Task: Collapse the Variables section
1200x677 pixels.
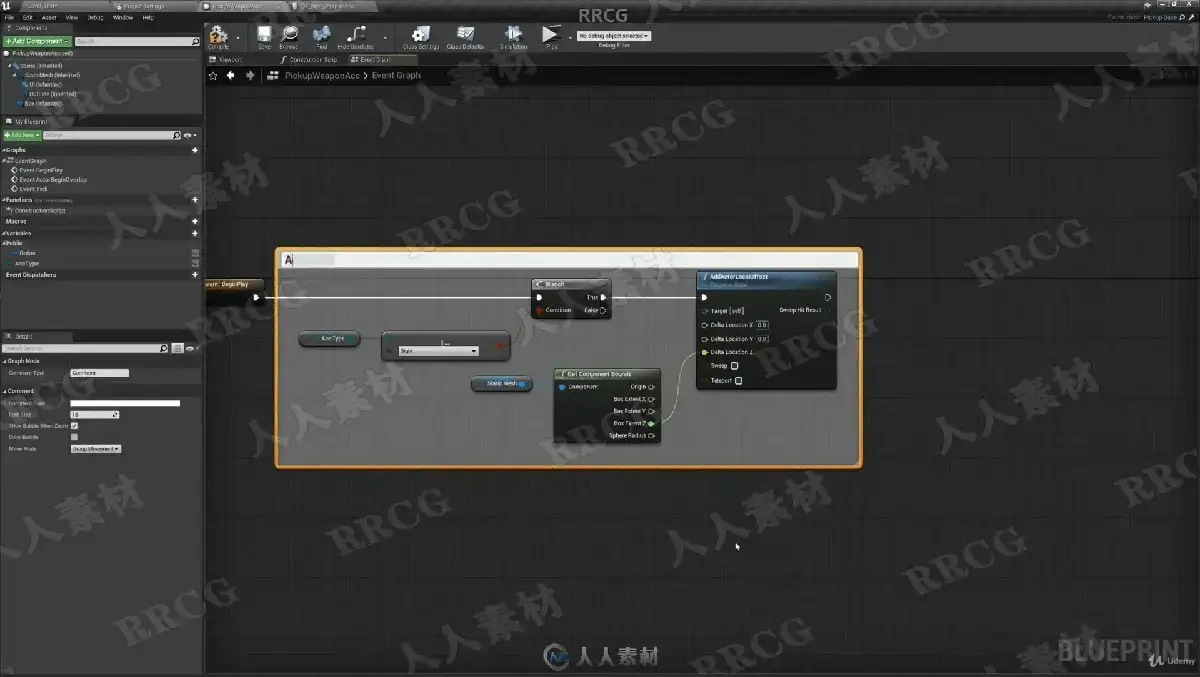Action: 3,233
